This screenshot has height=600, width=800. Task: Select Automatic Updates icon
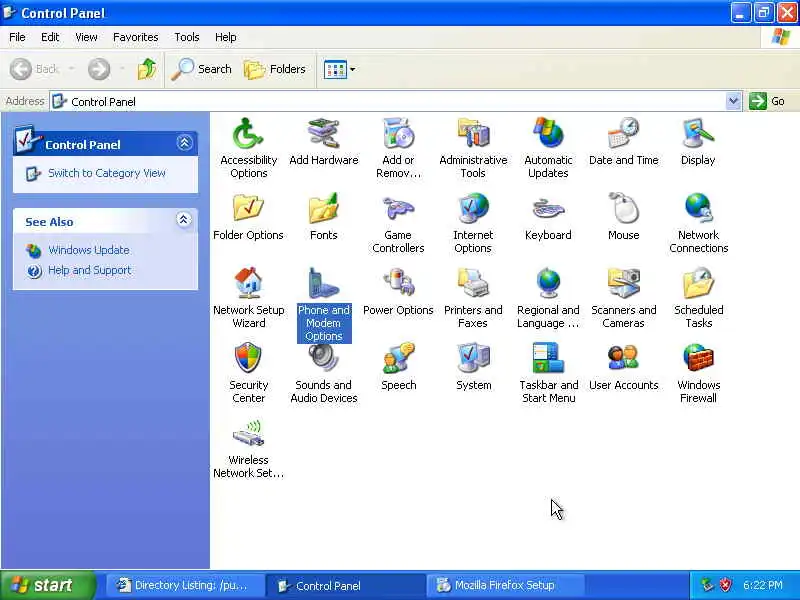[548, 148]
